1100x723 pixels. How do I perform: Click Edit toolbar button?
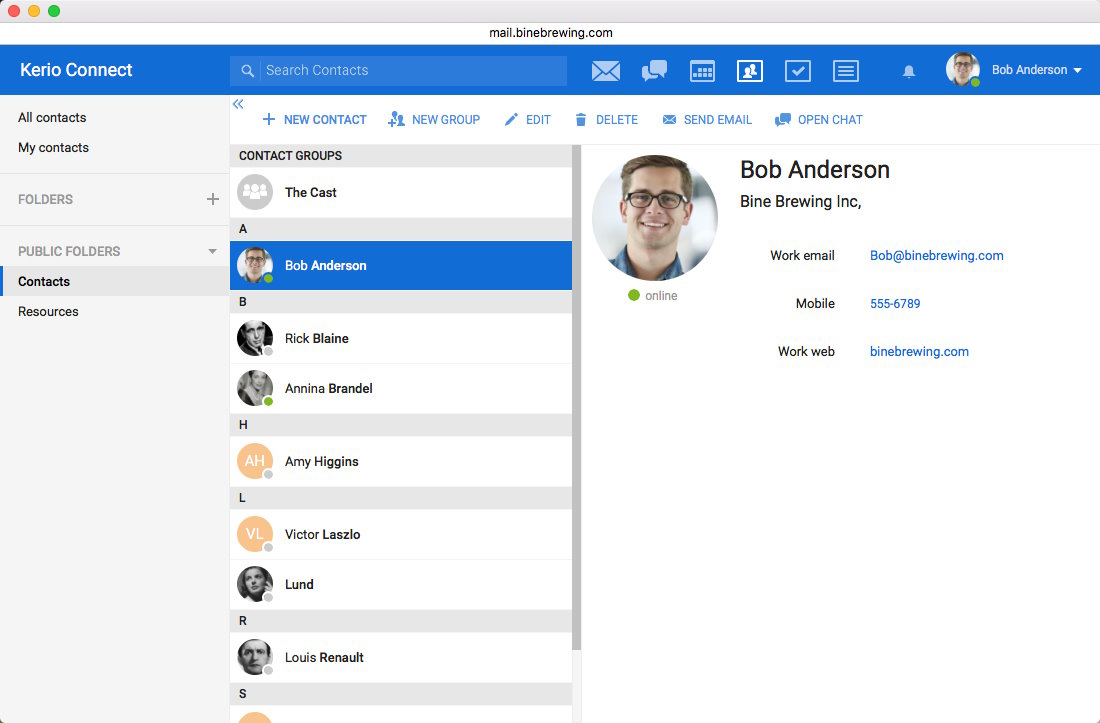coord(528,120)
